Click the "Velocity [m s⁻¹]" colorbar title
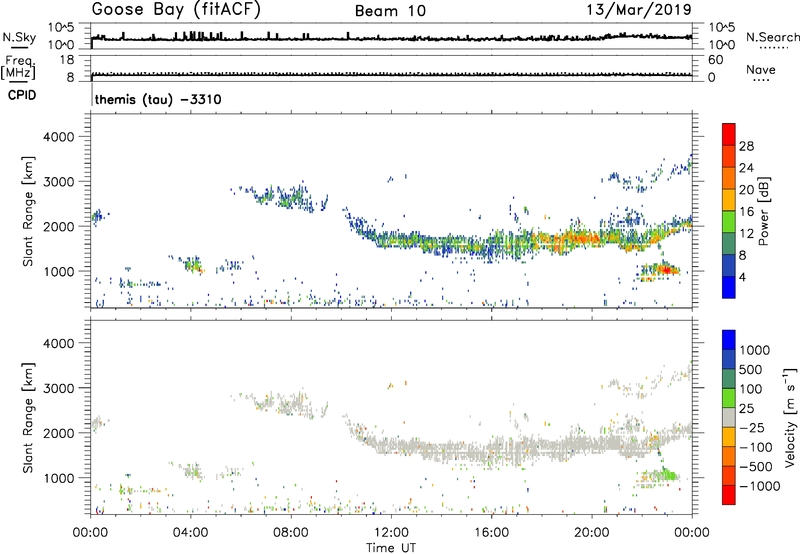The image size is (800, 554). point(790,417)
